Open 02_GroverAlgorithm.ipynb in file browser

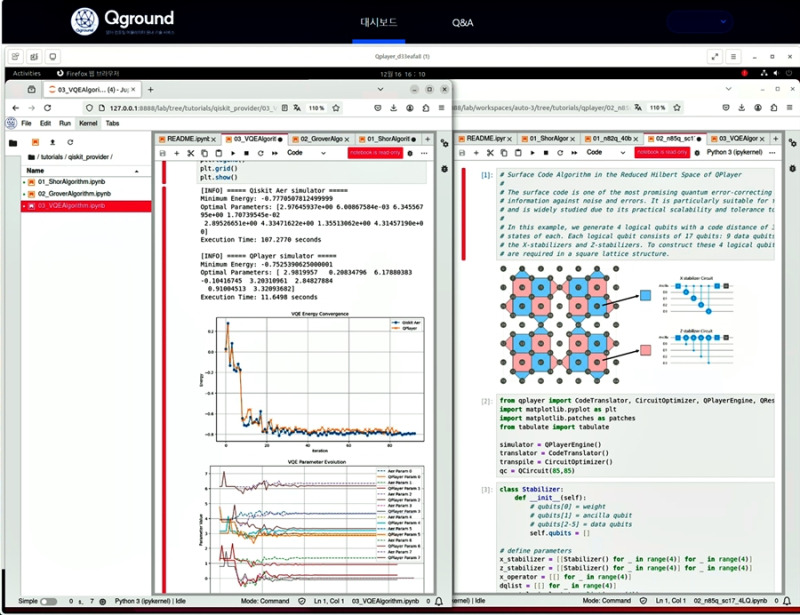tap(74, 193)
